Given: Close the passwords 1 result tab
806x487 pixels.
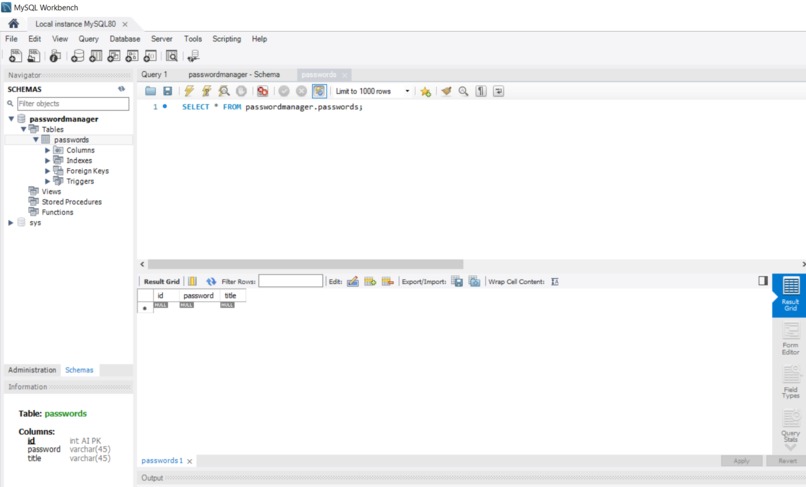Looking at the screenshot, I should click(x=190, y=461).
